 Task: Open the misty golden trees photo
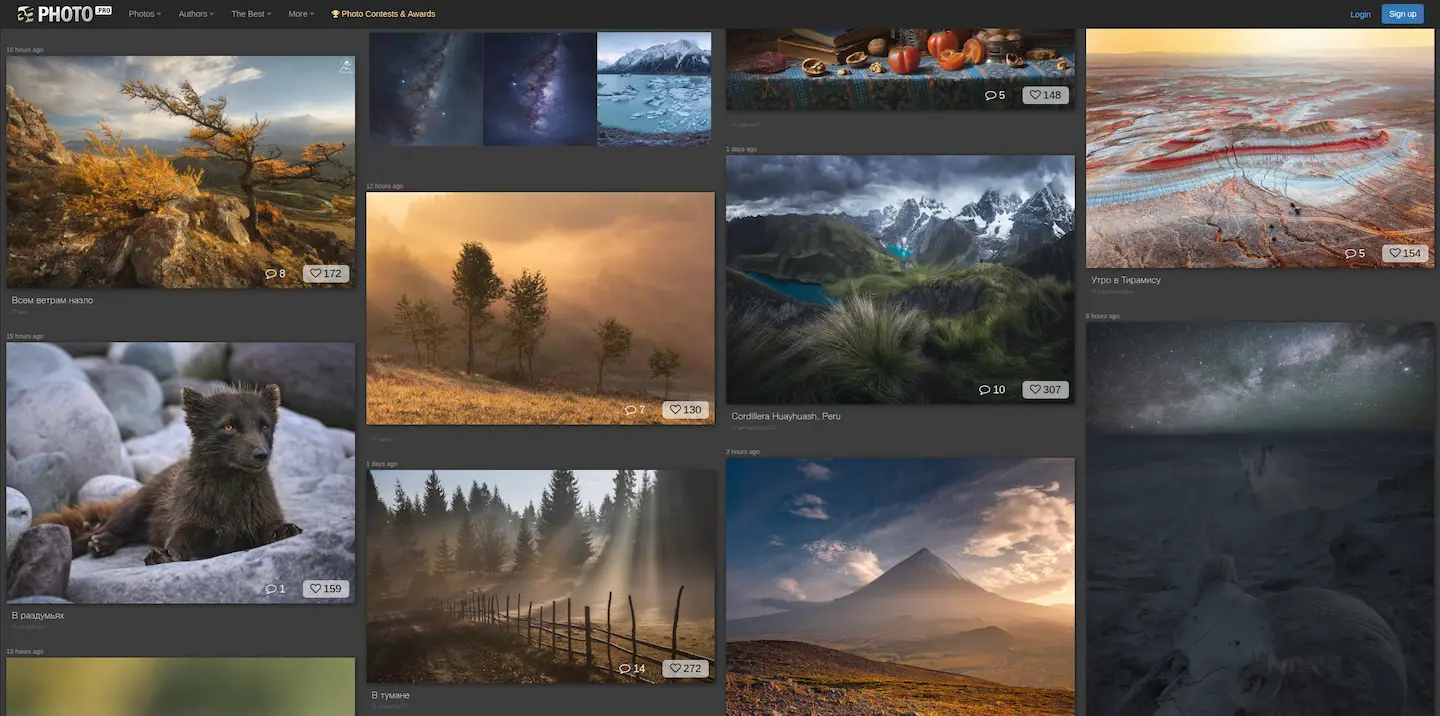coord(540,308)
